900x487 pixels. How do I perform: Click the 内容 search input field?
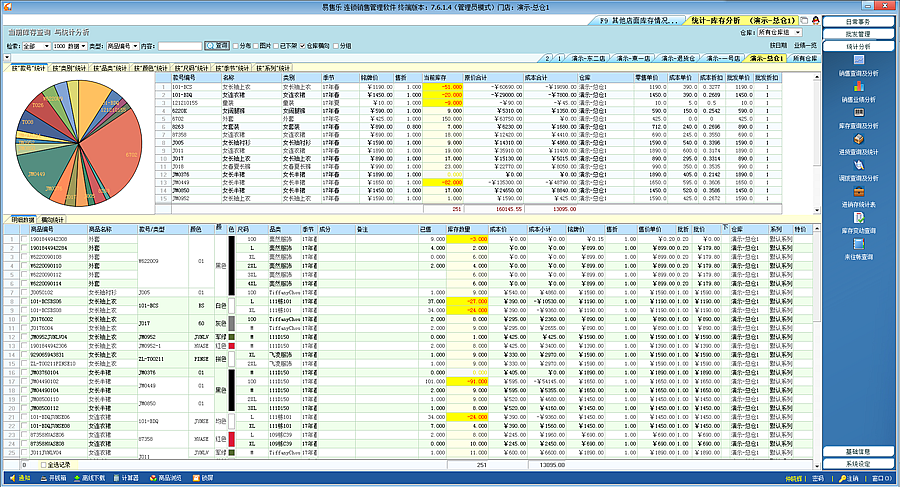(x=180, y=46)
